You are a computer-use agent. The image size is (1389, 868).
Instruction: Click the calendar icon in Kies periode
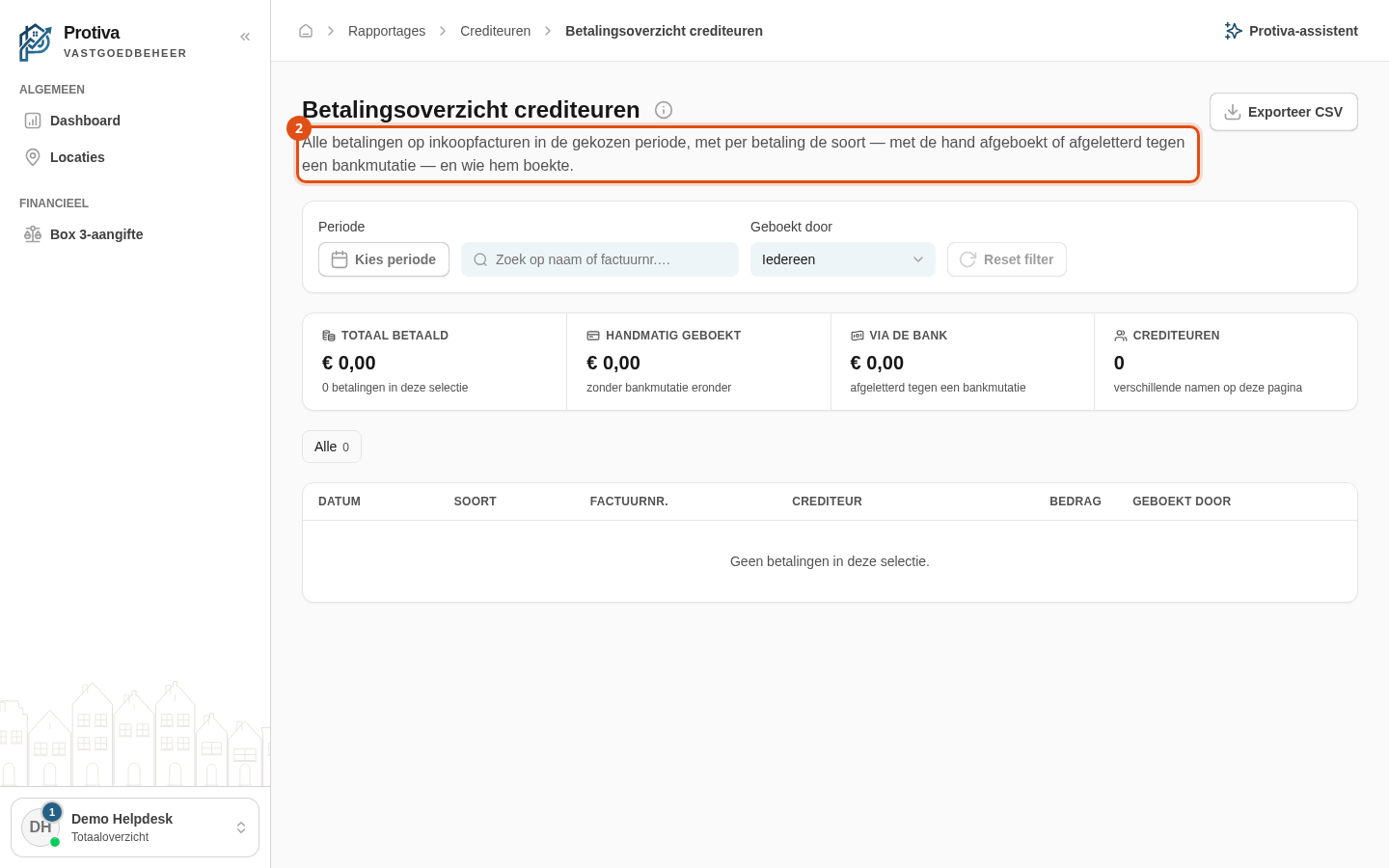340,259
